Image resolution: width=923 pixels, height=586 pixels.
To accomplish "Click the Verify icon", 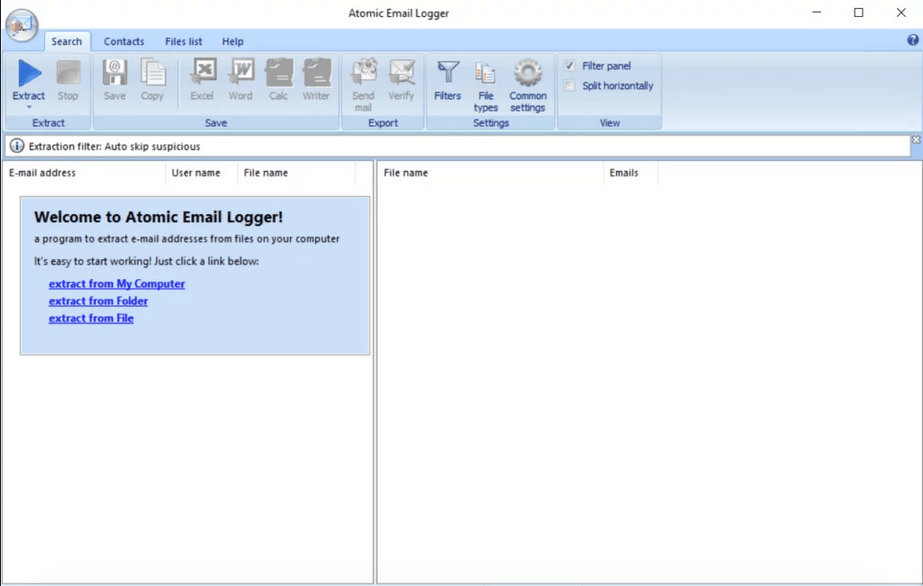I will point(401,80).
